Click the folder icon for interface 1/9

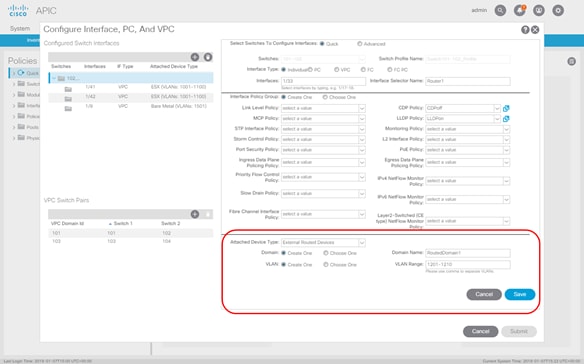68,108
